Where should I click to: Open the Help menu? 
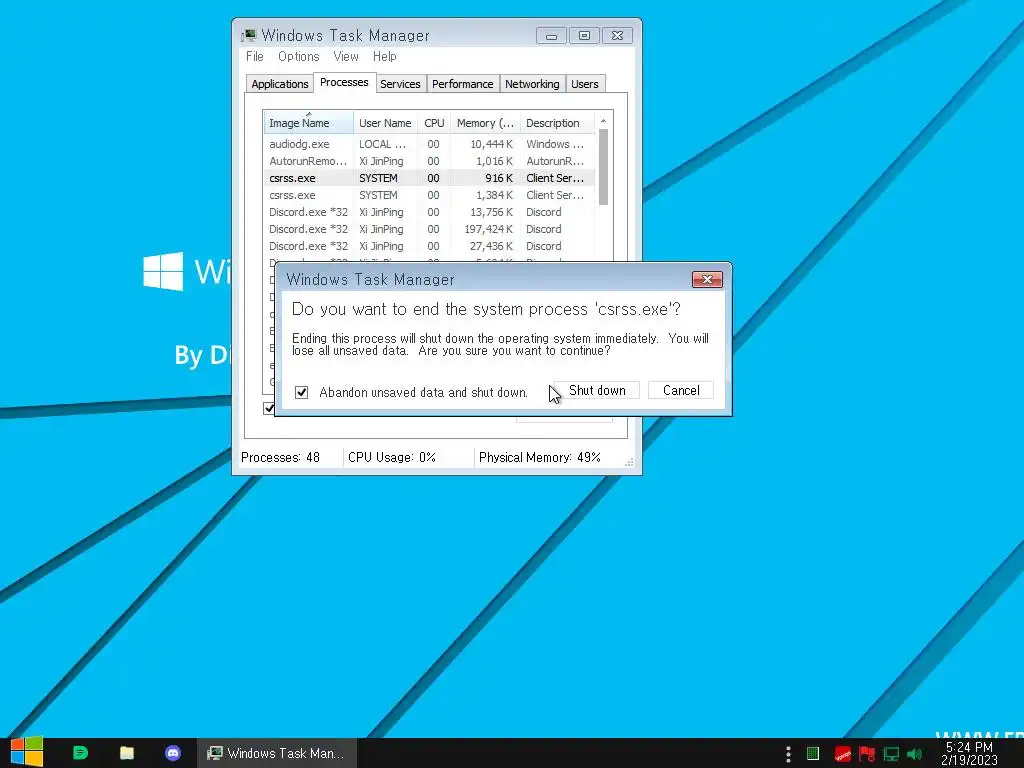[x=385, y=56]
